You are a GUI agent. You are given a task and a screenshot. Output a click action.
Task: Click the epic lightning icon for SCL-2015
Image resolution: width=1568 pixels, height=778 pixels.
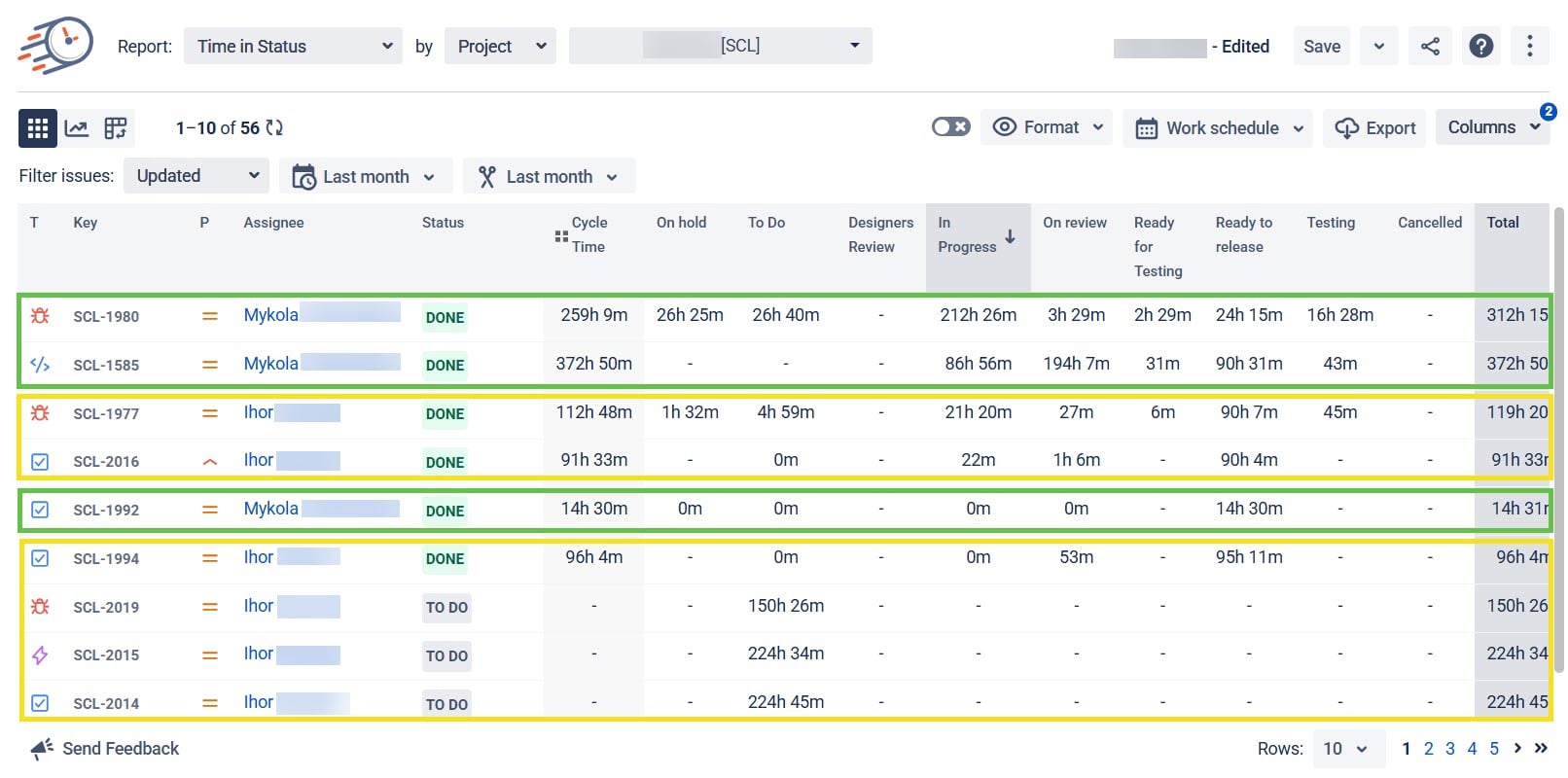[40, 654]
